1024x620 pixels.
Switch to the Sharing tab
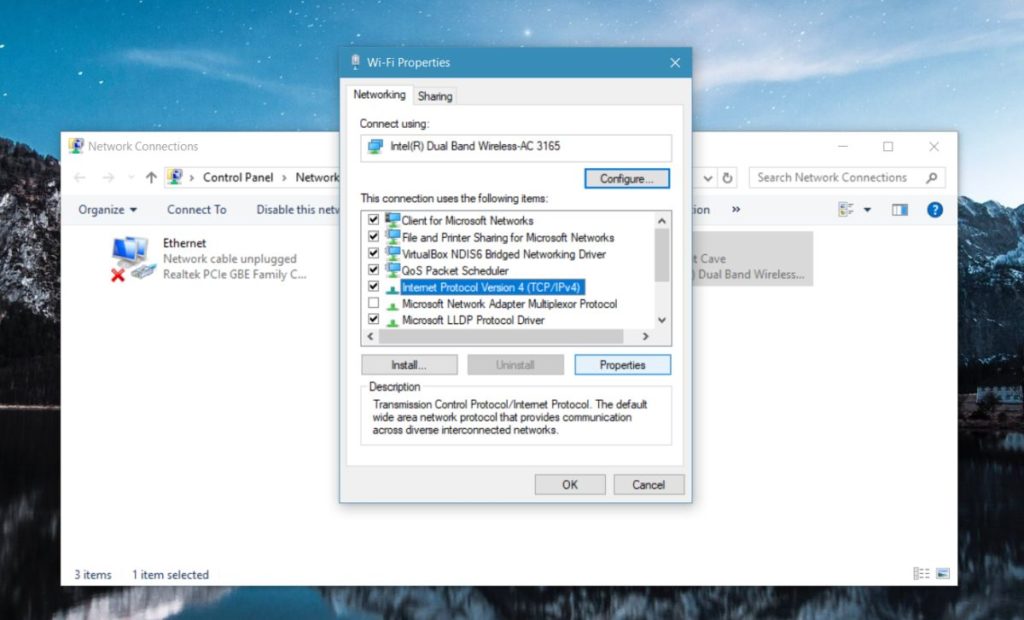(x=434, y=96)
